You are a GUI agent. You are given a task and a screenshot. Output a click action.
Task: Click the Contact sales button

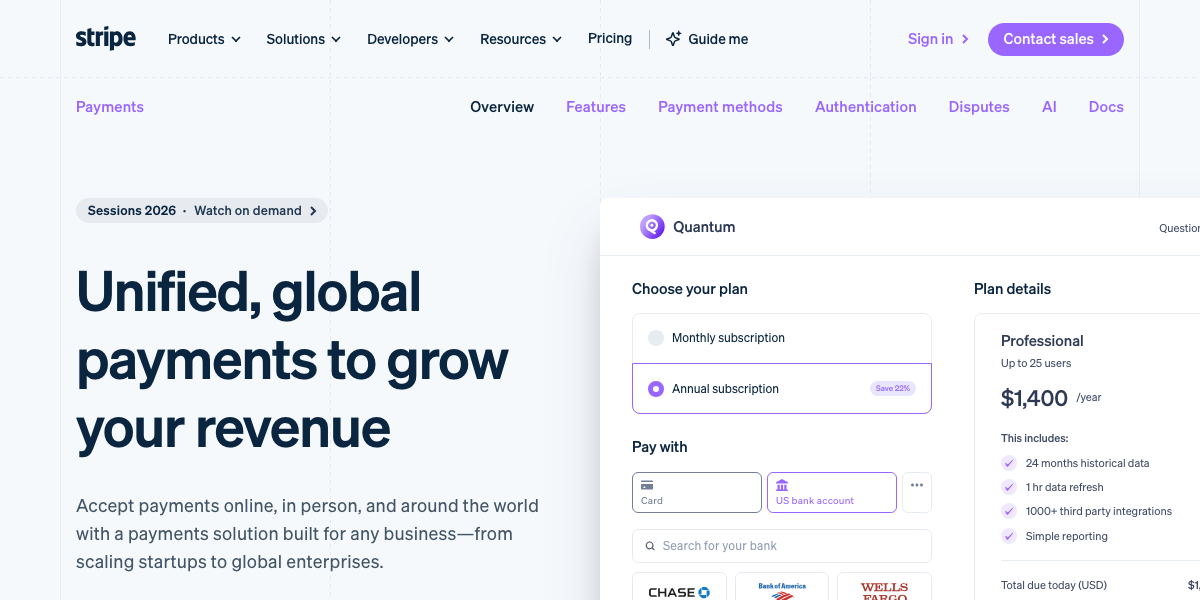(x=1056, y=39)
